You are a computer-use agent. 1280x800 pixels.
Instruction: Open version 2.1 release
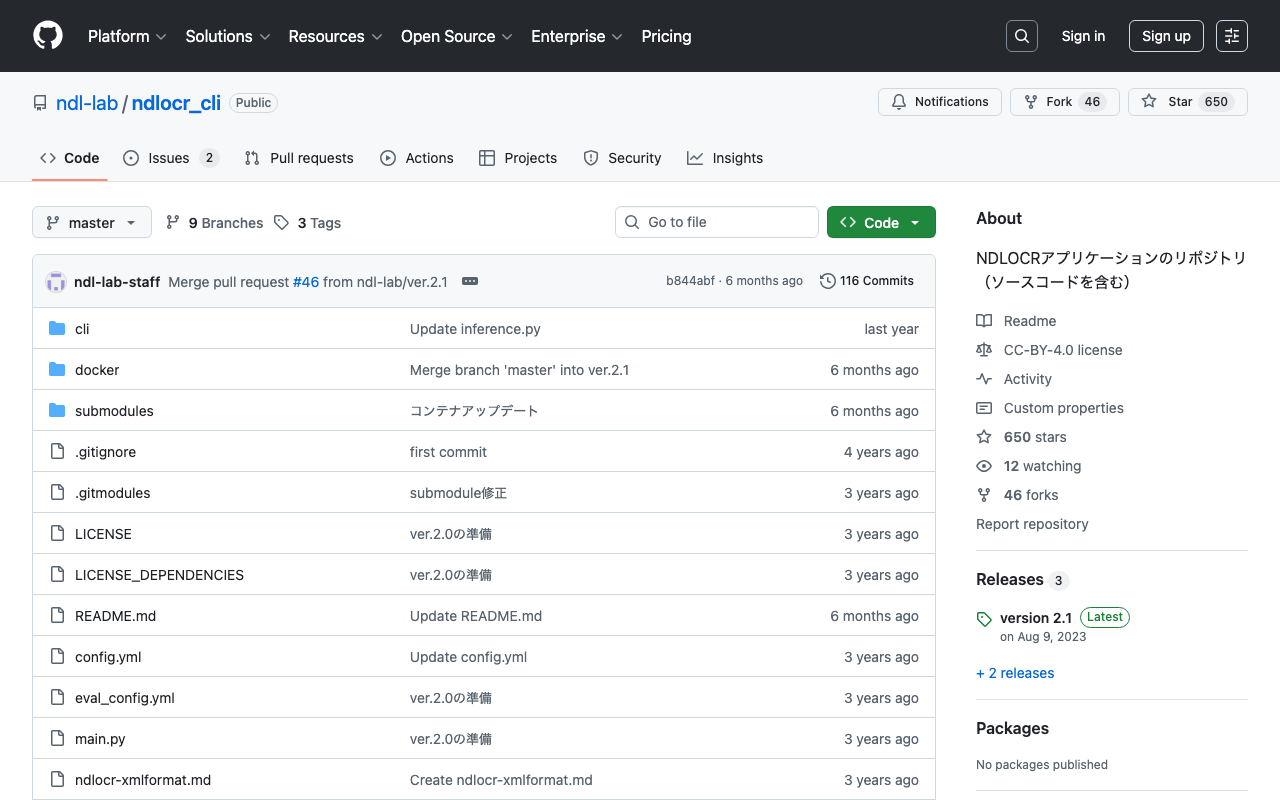(x=1035, y=618)
